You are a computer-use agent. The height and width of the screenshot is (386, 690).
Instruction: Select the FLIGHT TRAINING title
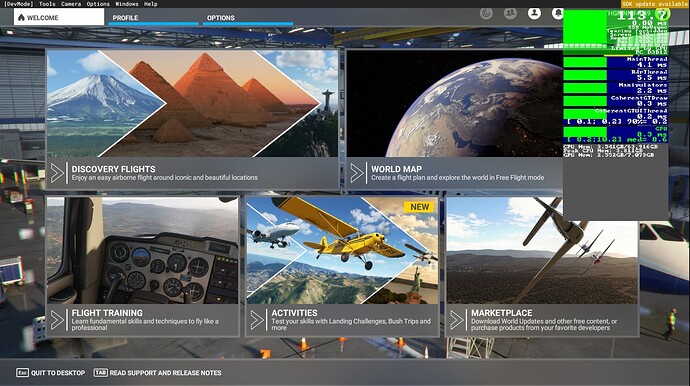(x=107, y=313)
